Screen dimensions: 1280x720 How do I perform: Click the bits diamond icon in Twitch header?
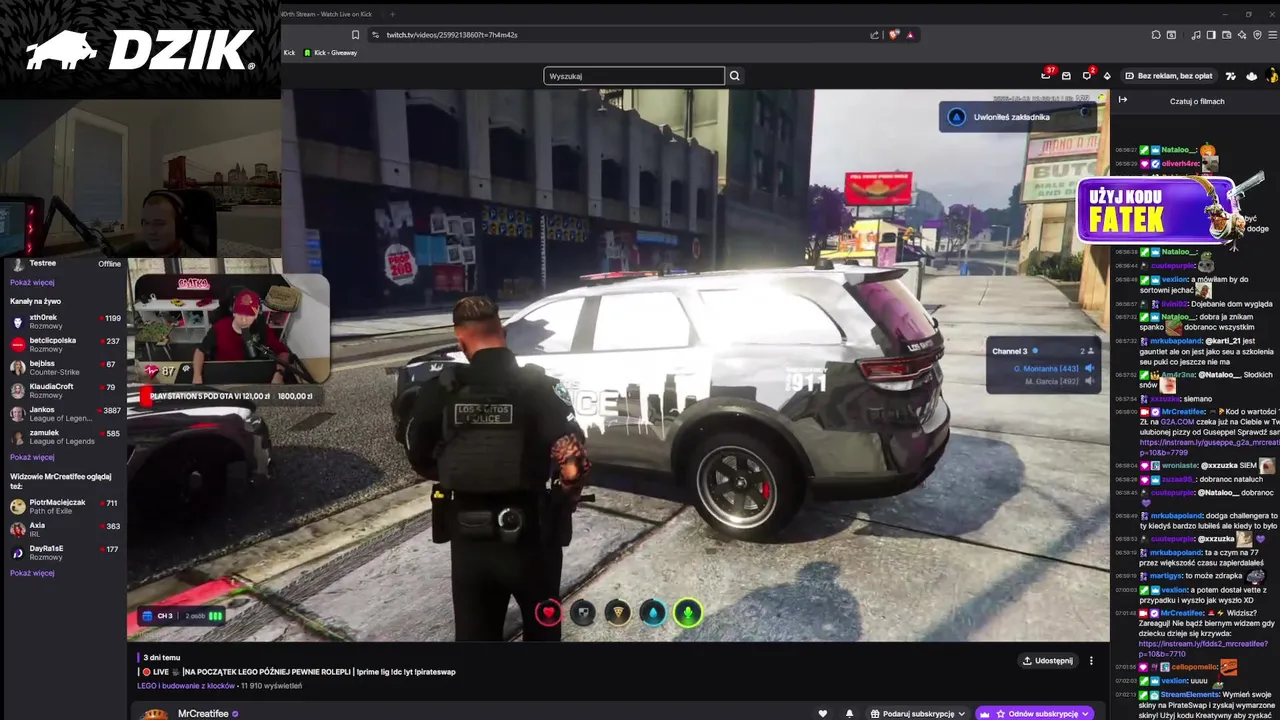coord(1107,76)
